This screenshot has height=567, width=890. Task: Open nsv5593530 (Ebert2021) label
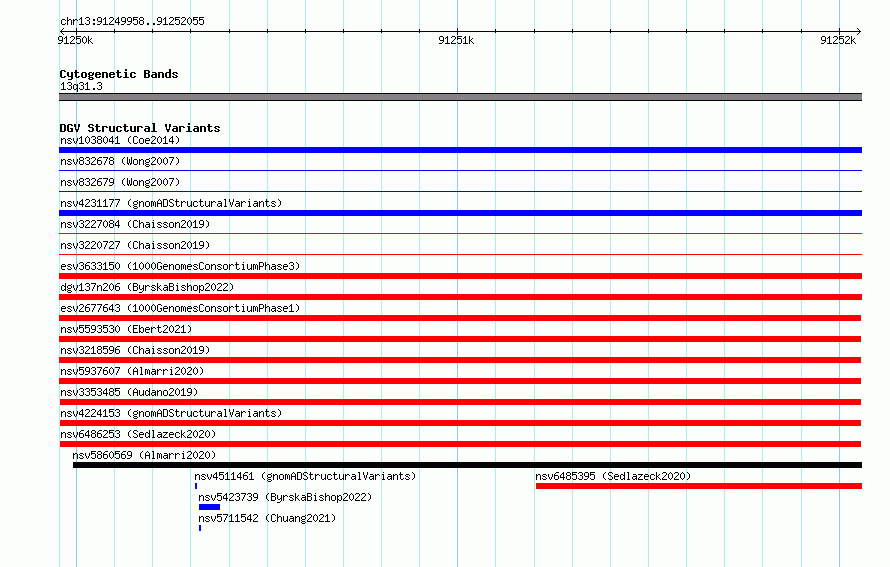point(126,329)
